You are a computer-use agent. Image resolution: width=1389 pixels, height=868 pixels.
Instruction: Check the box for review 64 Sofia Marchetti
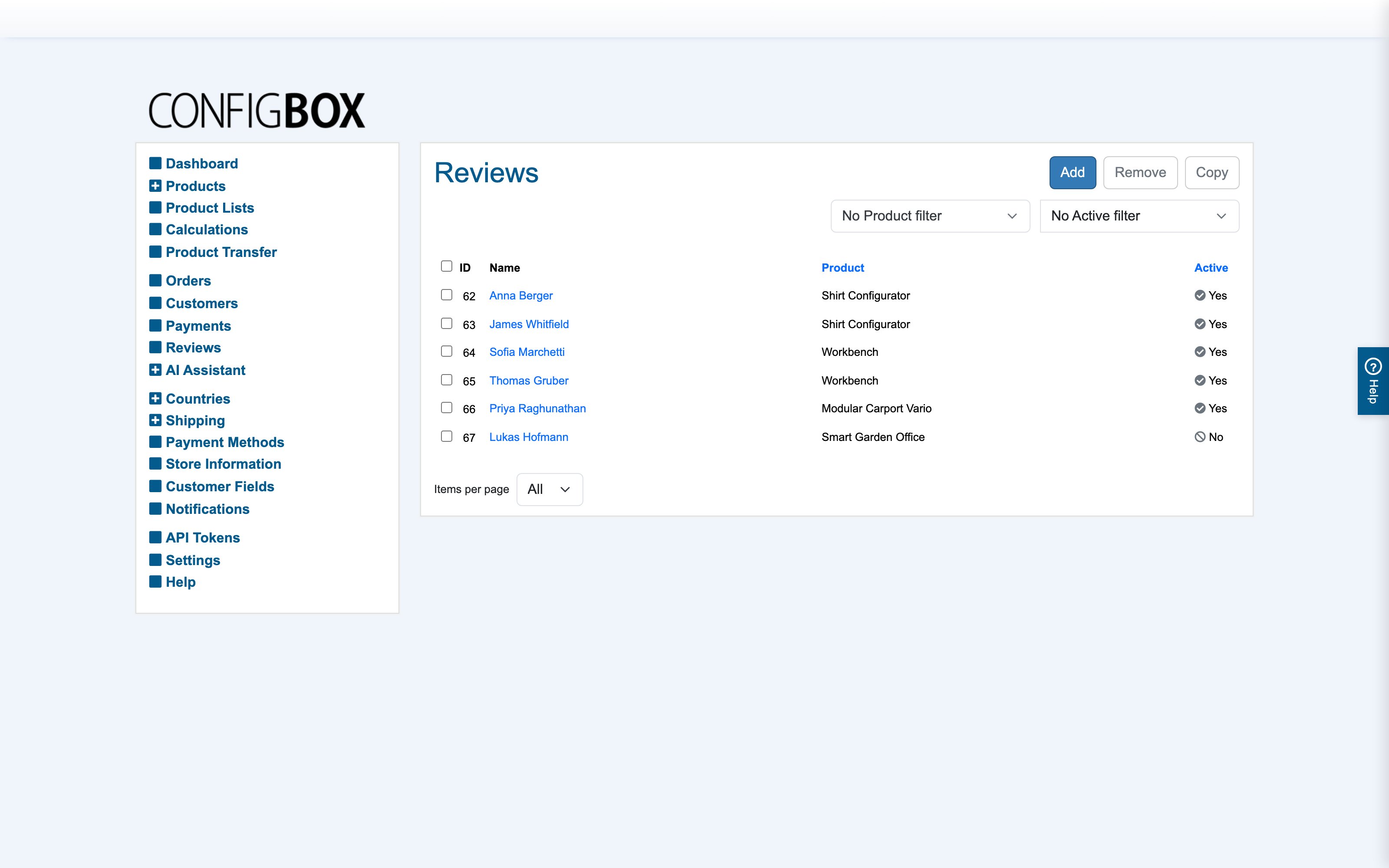pyautogui.click(x=447, y=351)
